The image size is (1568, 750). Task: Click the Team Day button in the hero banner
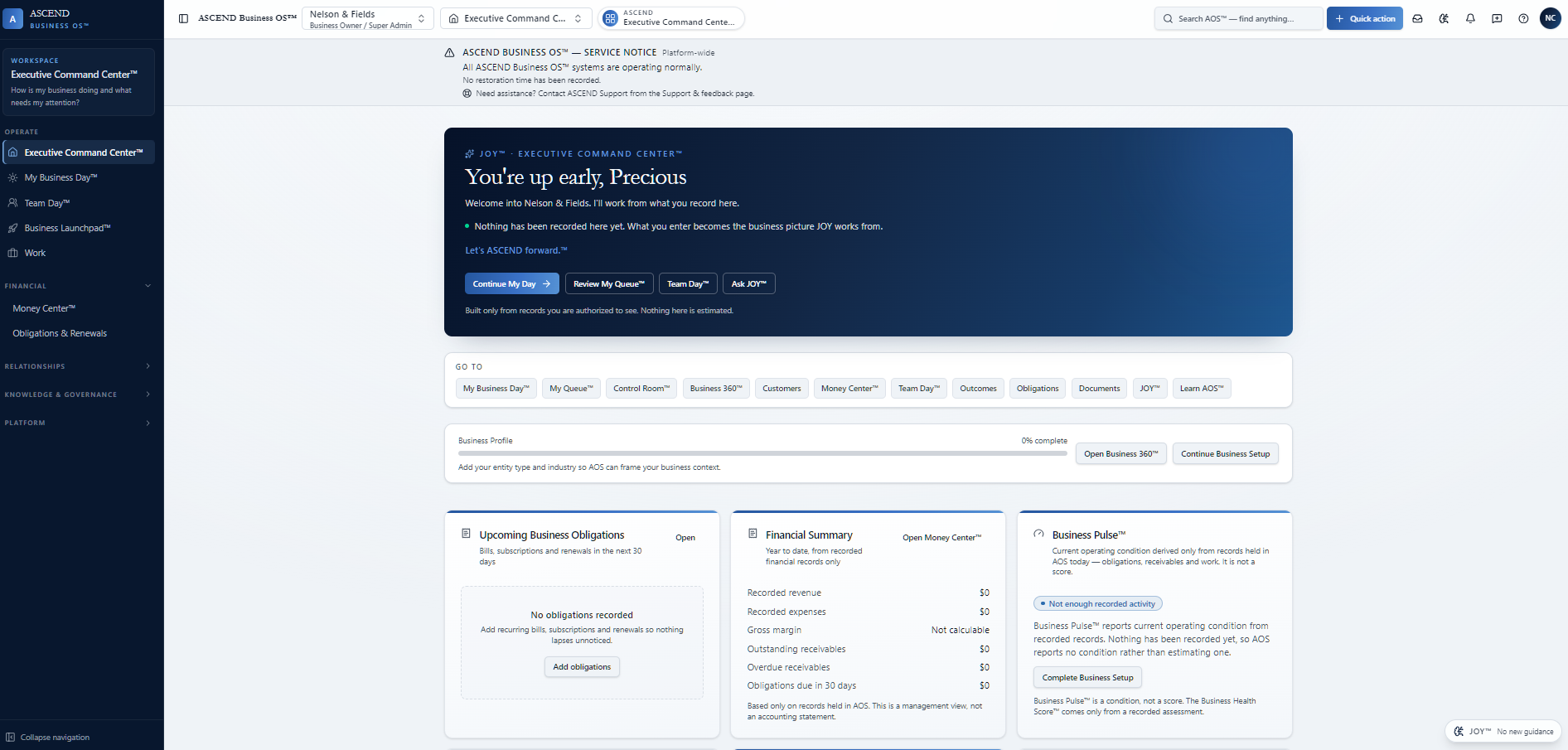pos(688,283)
